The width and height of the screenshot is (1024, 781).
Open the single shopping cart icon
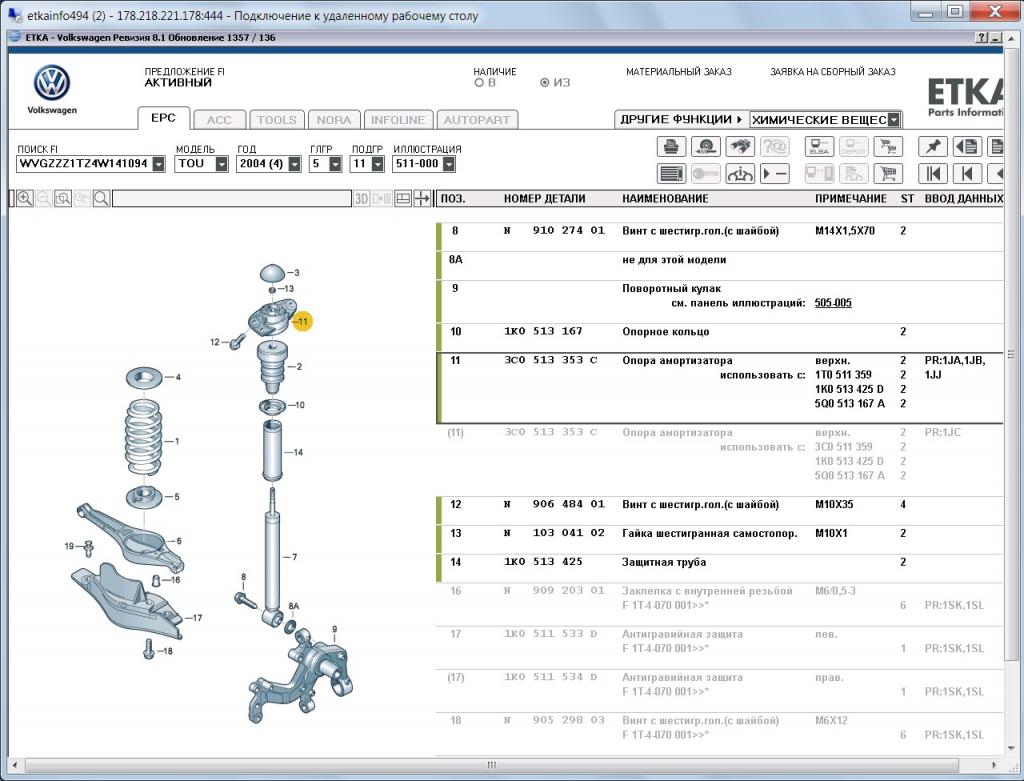coord(888,174)
